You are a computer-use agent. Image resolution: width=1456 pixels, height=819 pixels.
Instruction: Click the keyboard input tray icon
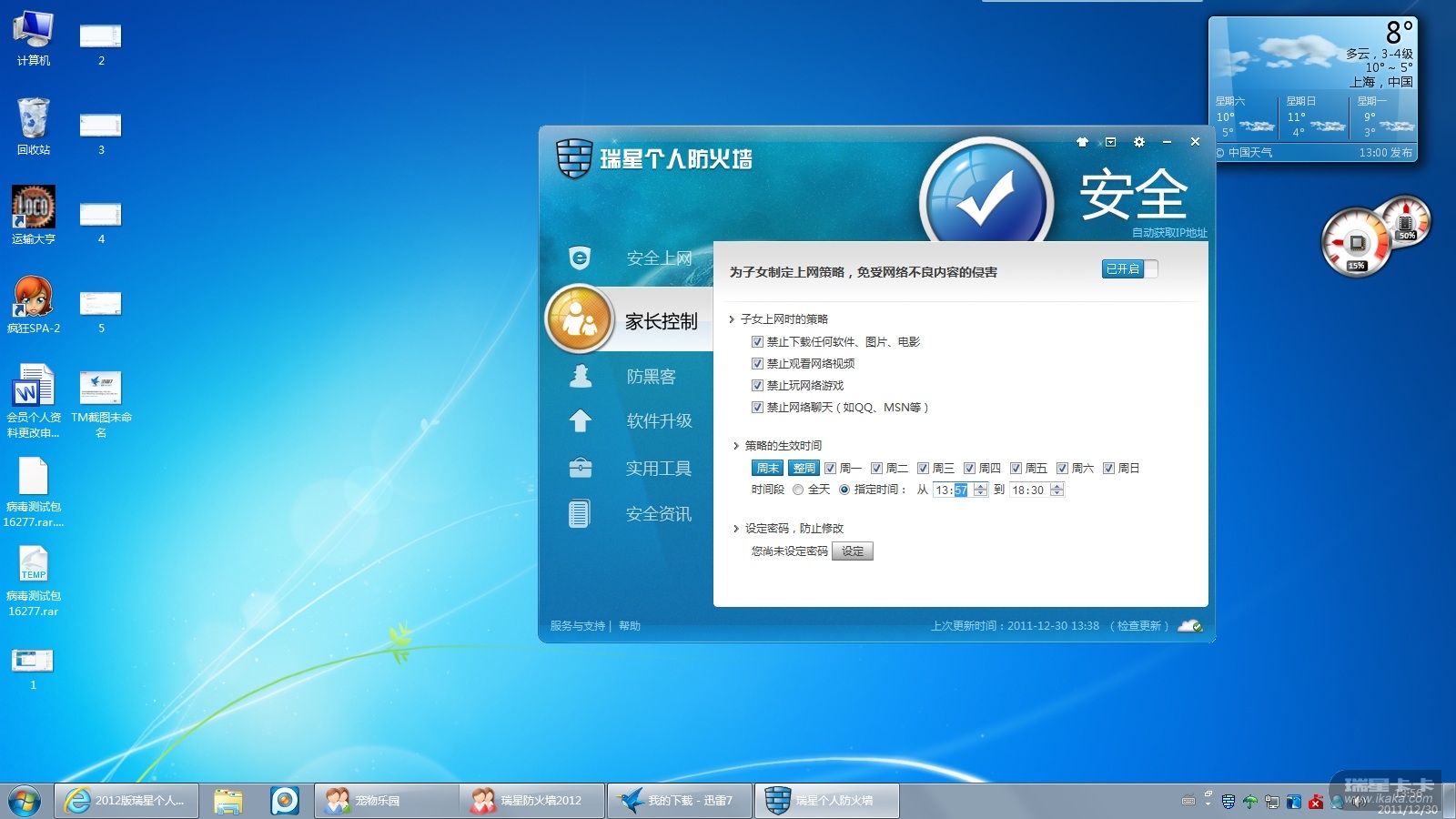(x=1188, y=801)
